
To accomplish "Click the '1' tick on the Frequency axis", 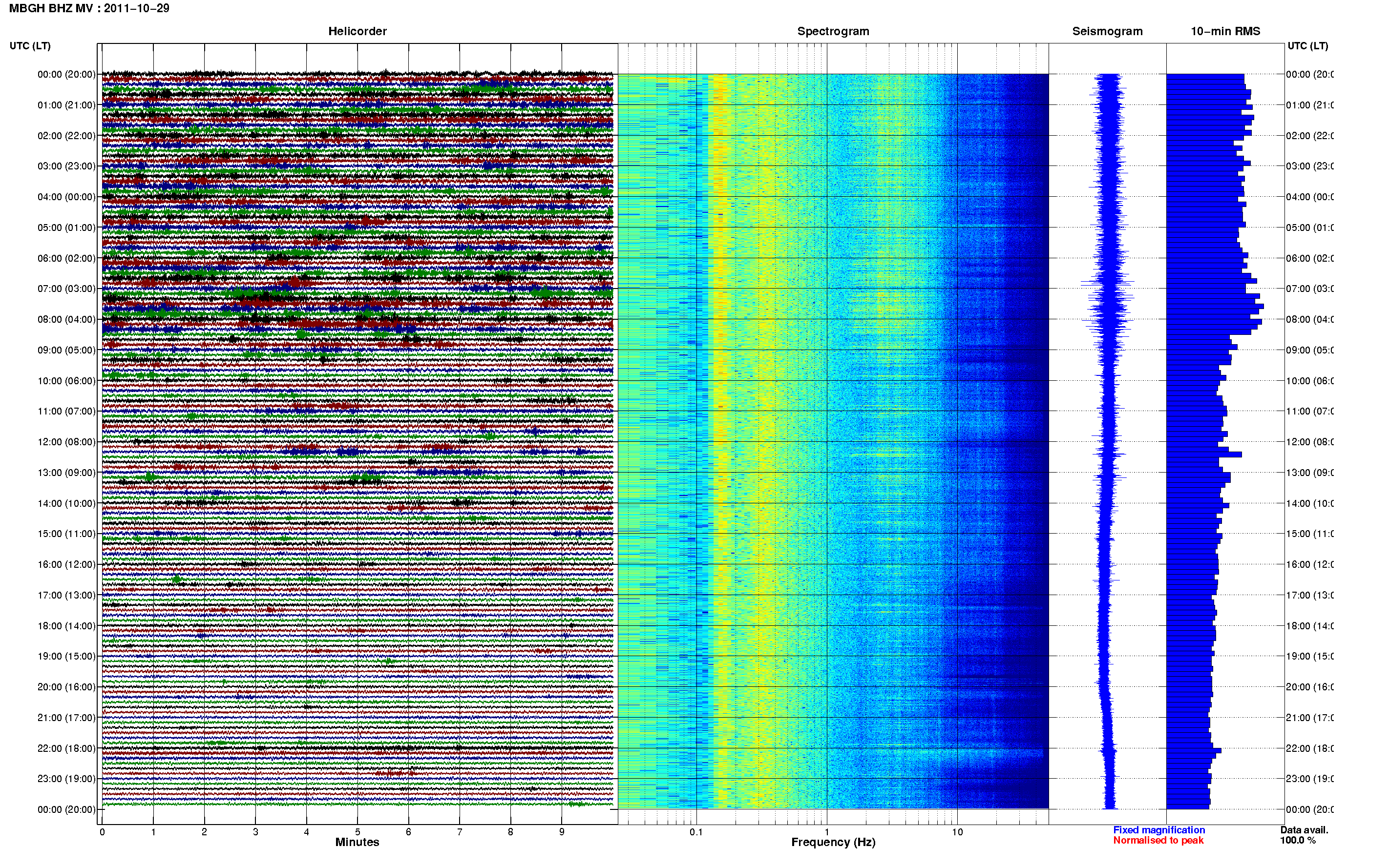I will coord(827,832).
